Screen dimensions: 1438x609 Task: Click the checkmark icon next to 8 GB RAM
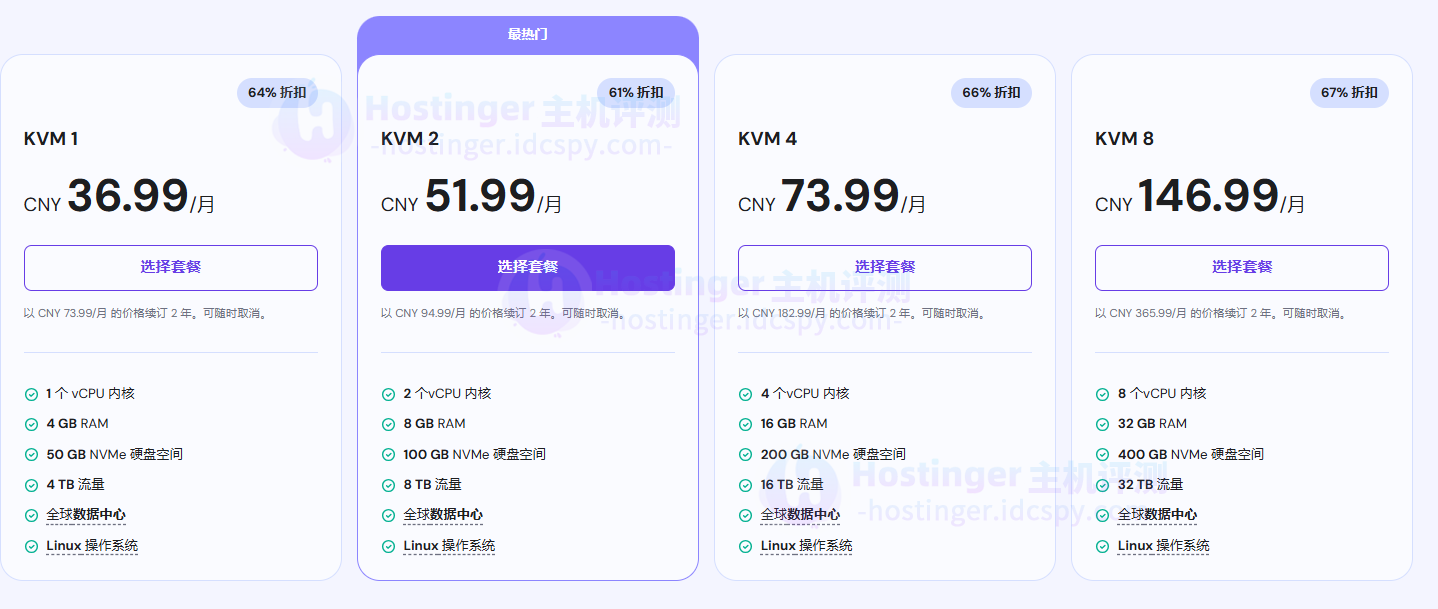(388, 424)
